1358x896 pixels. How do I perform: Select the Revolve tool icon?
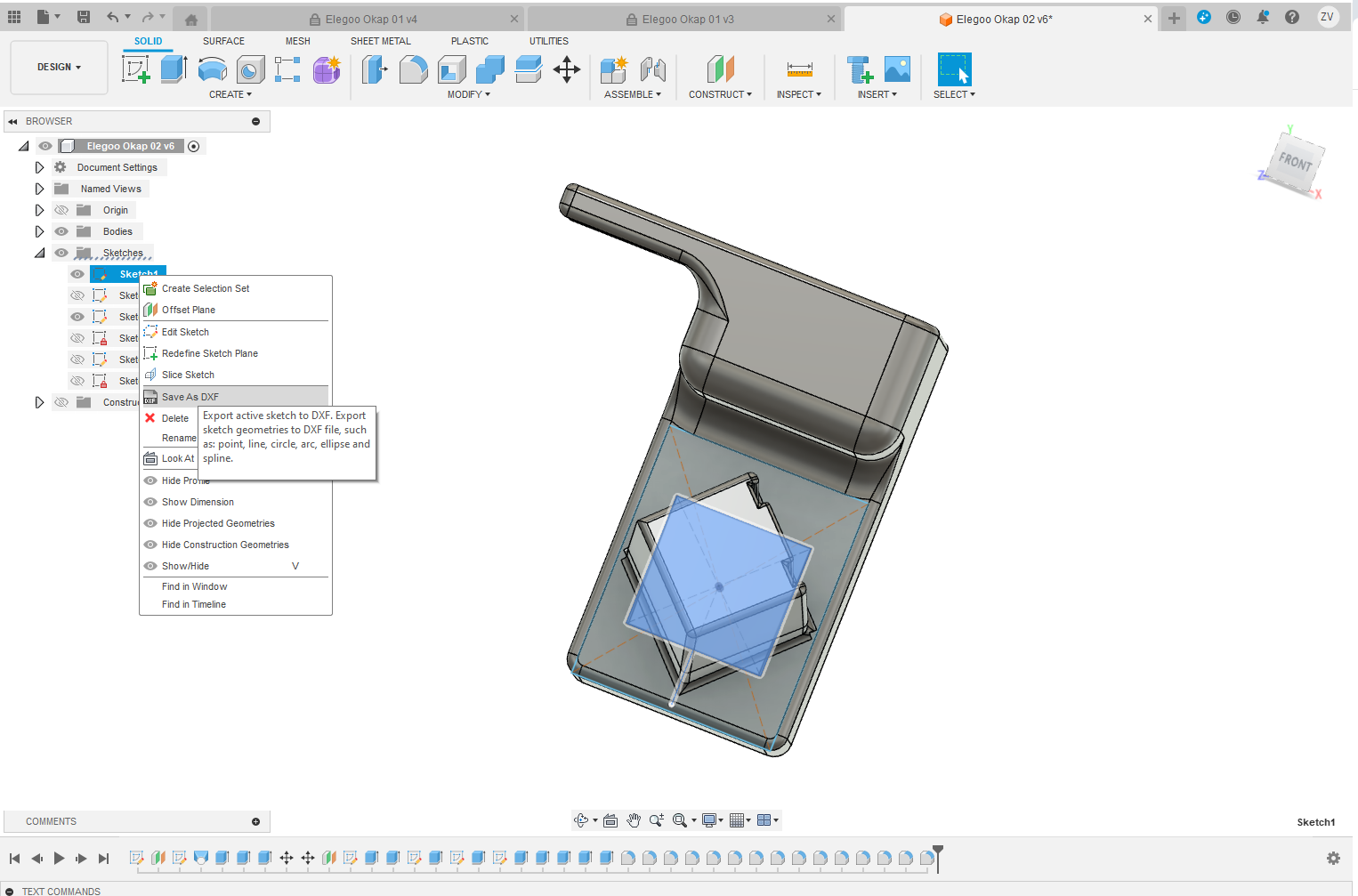click(212, 69)
